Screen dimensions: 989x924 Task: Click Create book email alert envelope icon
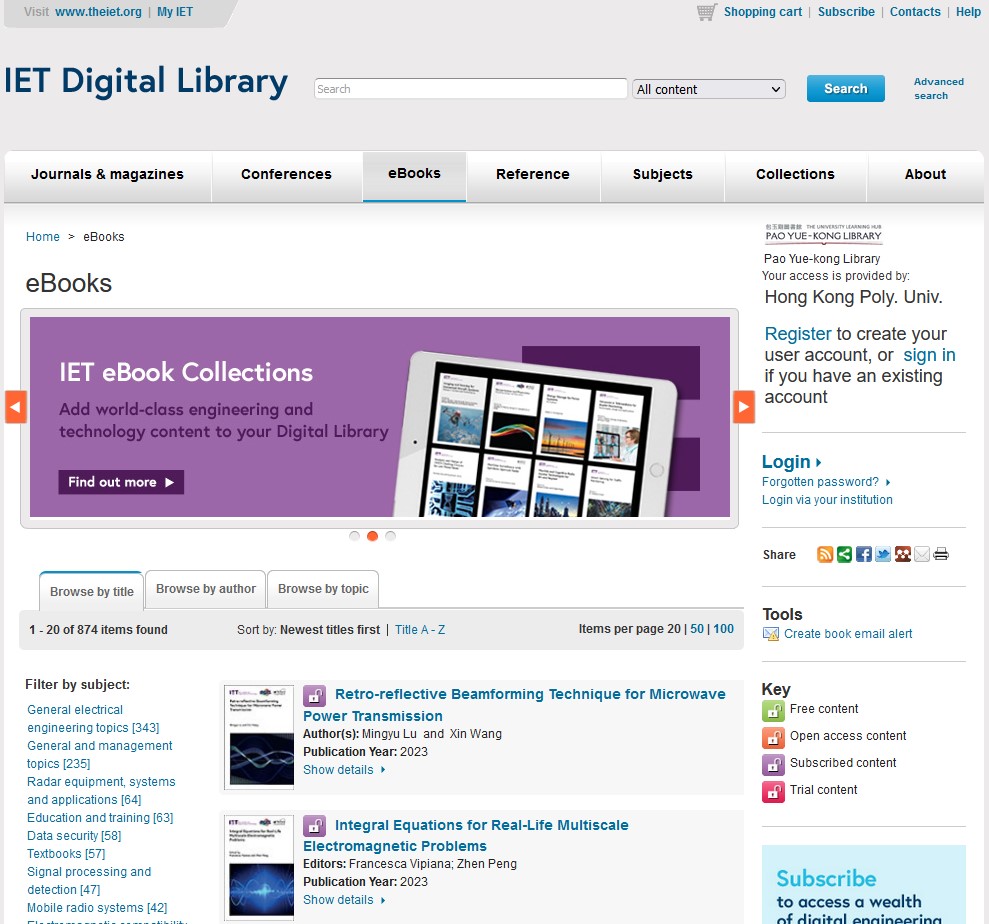(771, 634)
